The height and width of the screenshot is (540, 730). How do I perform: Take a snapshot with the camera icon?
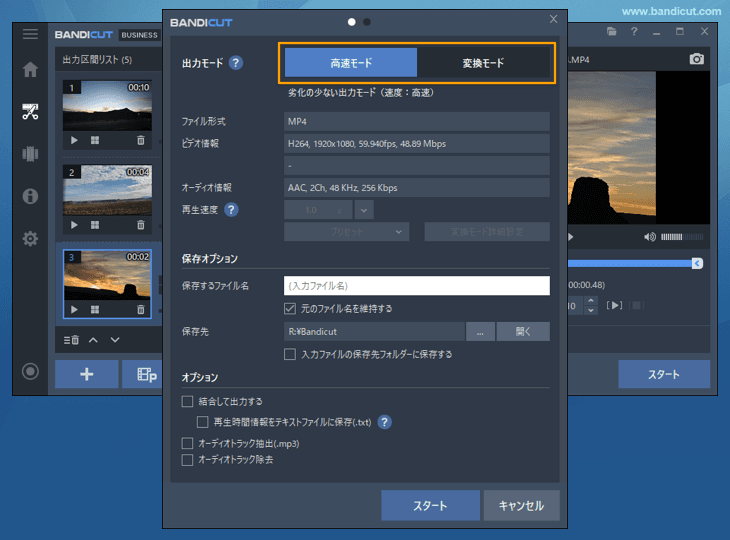[696, 59]
